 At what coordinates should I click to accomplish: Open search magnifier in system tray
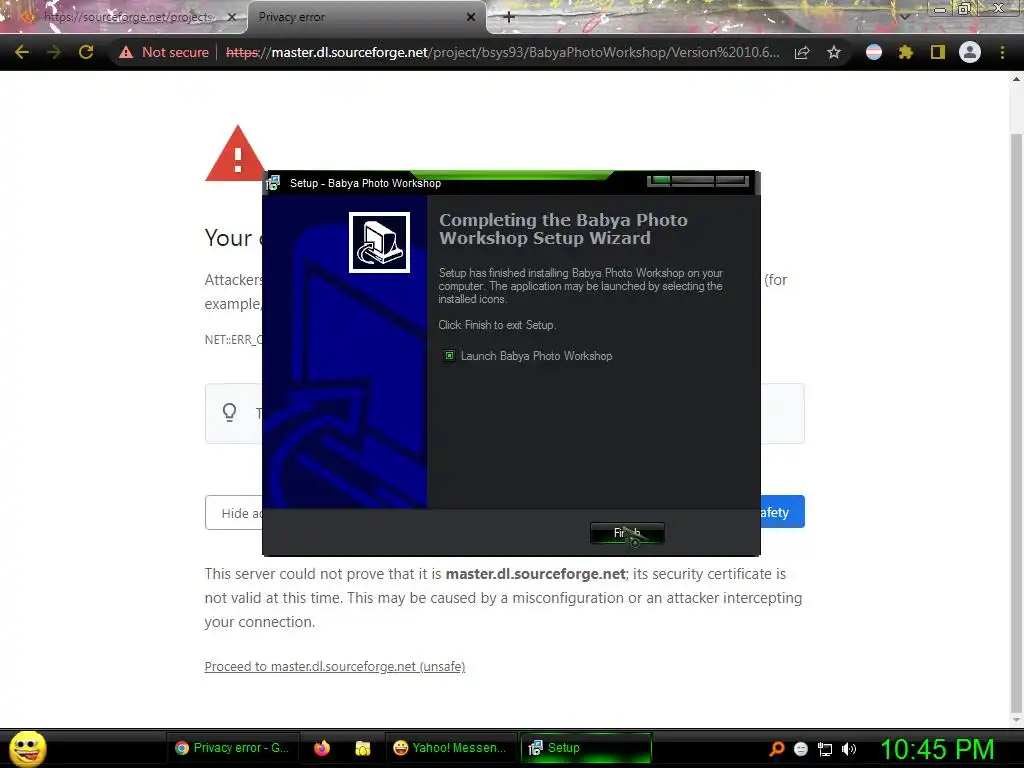pyautogui.click(x=776, y=749)
